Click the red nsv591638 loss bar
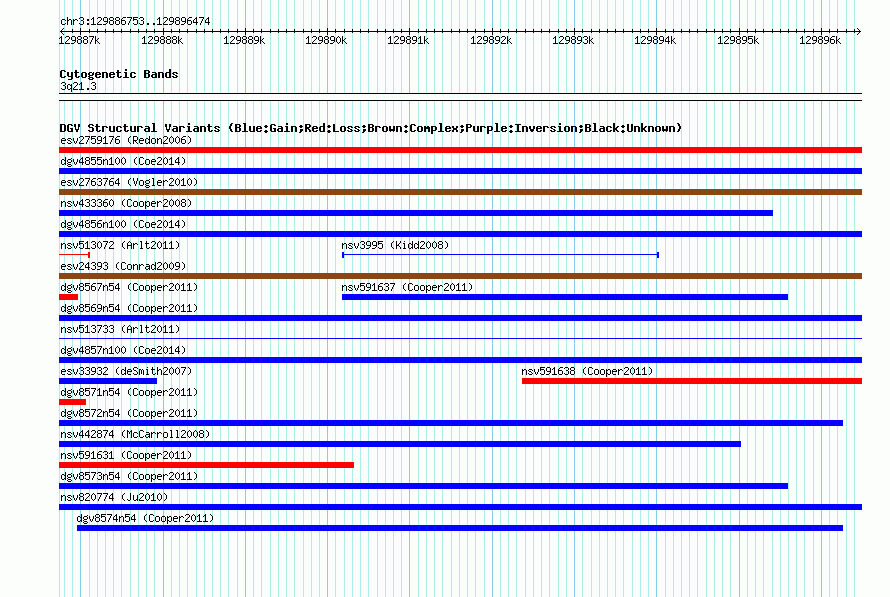The width and height of the screenshot is (890, 597). [692, 381]
